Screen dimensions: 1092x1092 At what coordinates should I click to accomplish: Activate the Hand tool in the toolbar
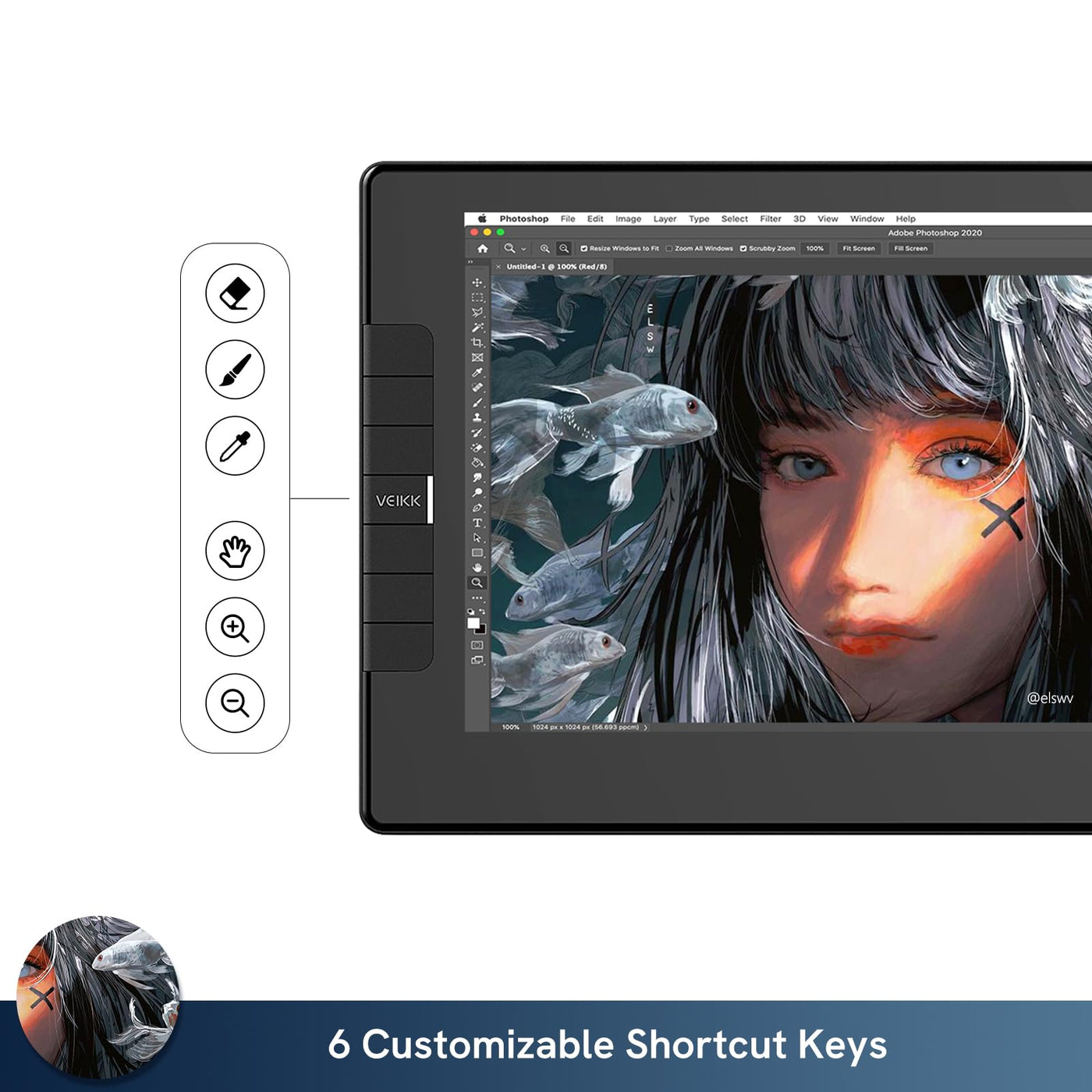[477, 568]
